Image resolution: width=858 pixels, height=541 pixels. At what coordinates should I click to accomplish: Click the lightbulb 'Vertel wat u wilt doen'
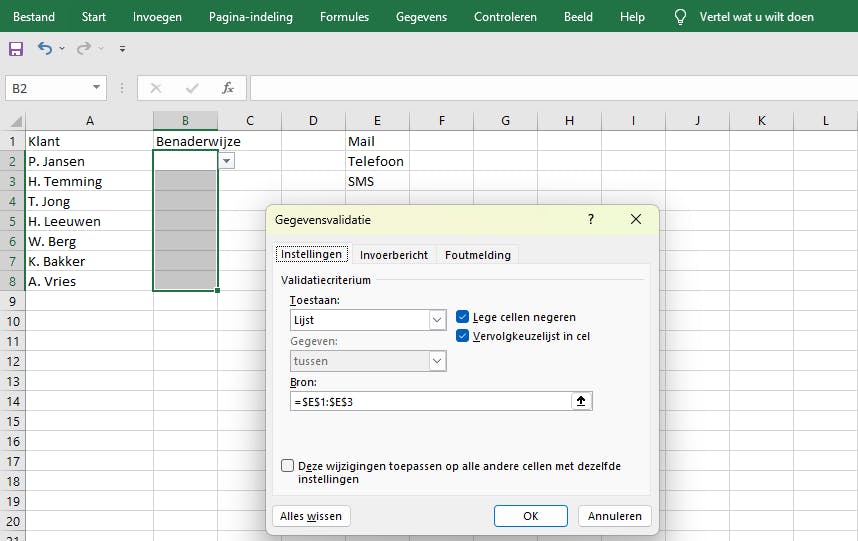coord(681,17)
